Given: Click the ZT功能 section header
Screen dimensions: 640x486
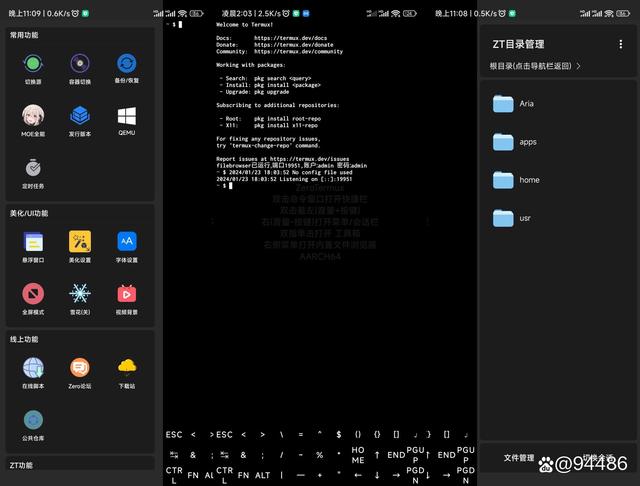Looking at the screenshot, I should click(x=21, y=465).
